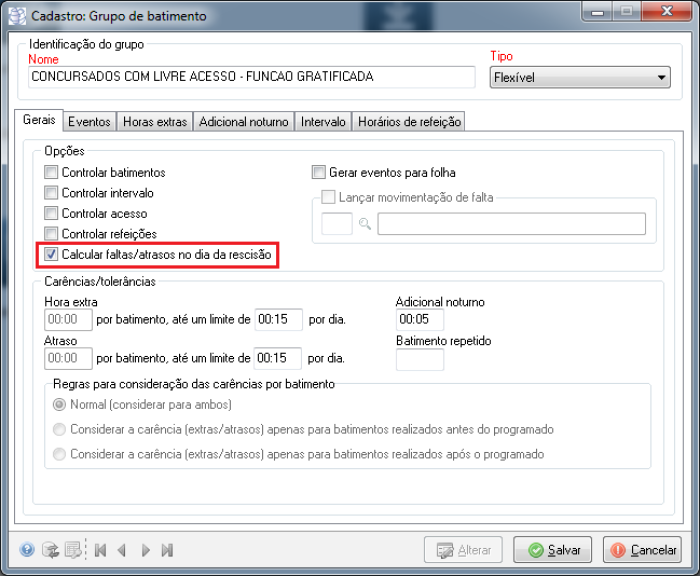Screen dimensions: 700x576
Task: Click the magnifier search icon for falta
Action: (x=365, y=225)
